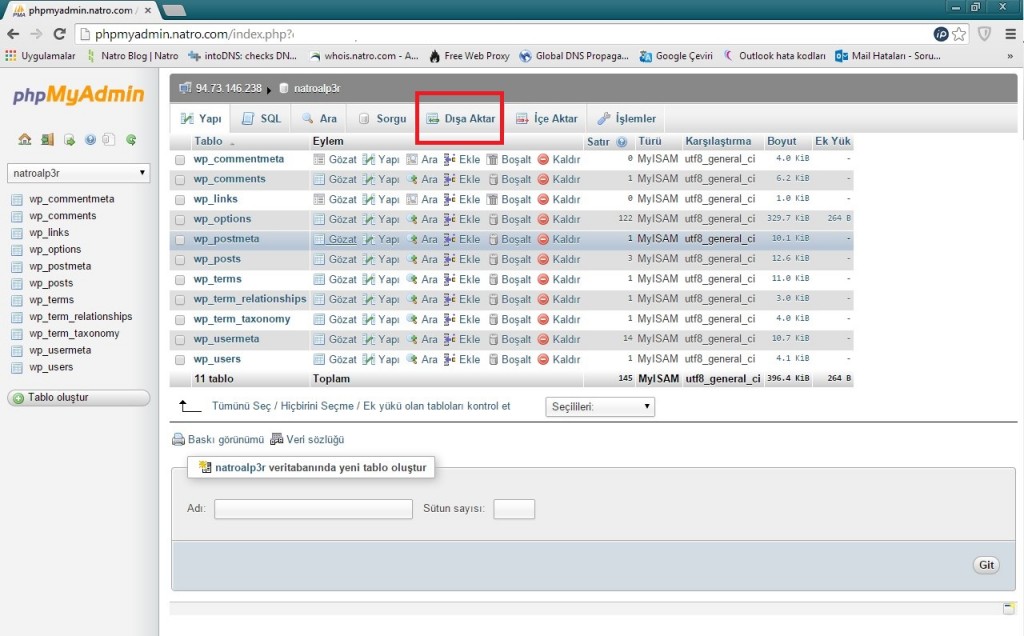Open the Natro Blog bookmark
Screen dimensions: 1024x636
coord(133,56)
